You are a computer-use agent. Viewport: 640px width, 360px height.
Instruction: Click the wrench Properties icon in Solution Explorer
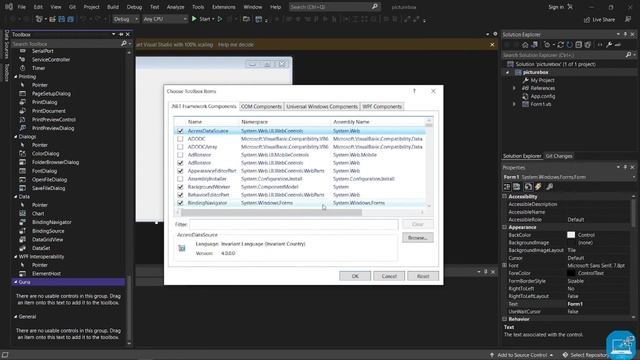pos(609,45)
